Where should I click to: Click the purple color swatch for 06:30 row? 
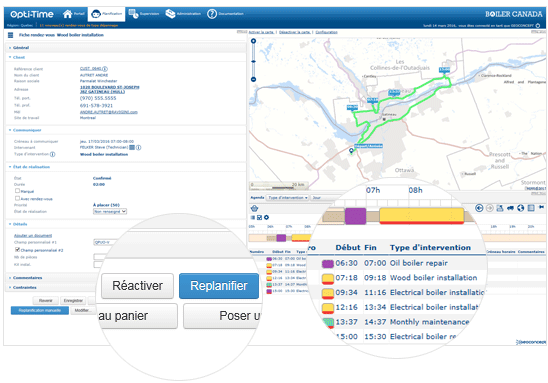tap(328, 263)
